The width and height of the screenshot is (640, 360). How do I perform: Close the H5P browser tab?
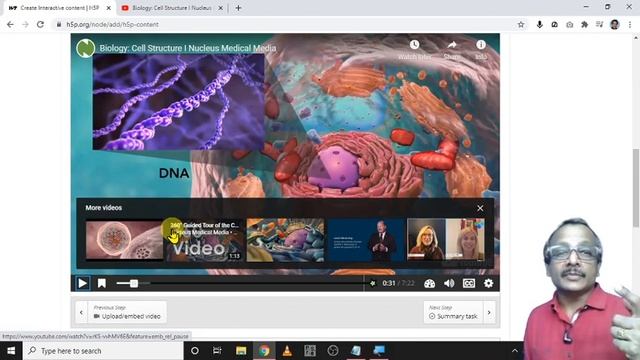point(109,8)
